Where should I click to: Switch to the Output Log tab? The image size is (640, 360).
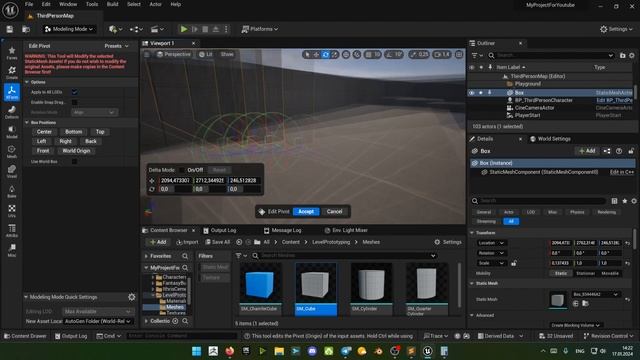(x=223, y=230)
